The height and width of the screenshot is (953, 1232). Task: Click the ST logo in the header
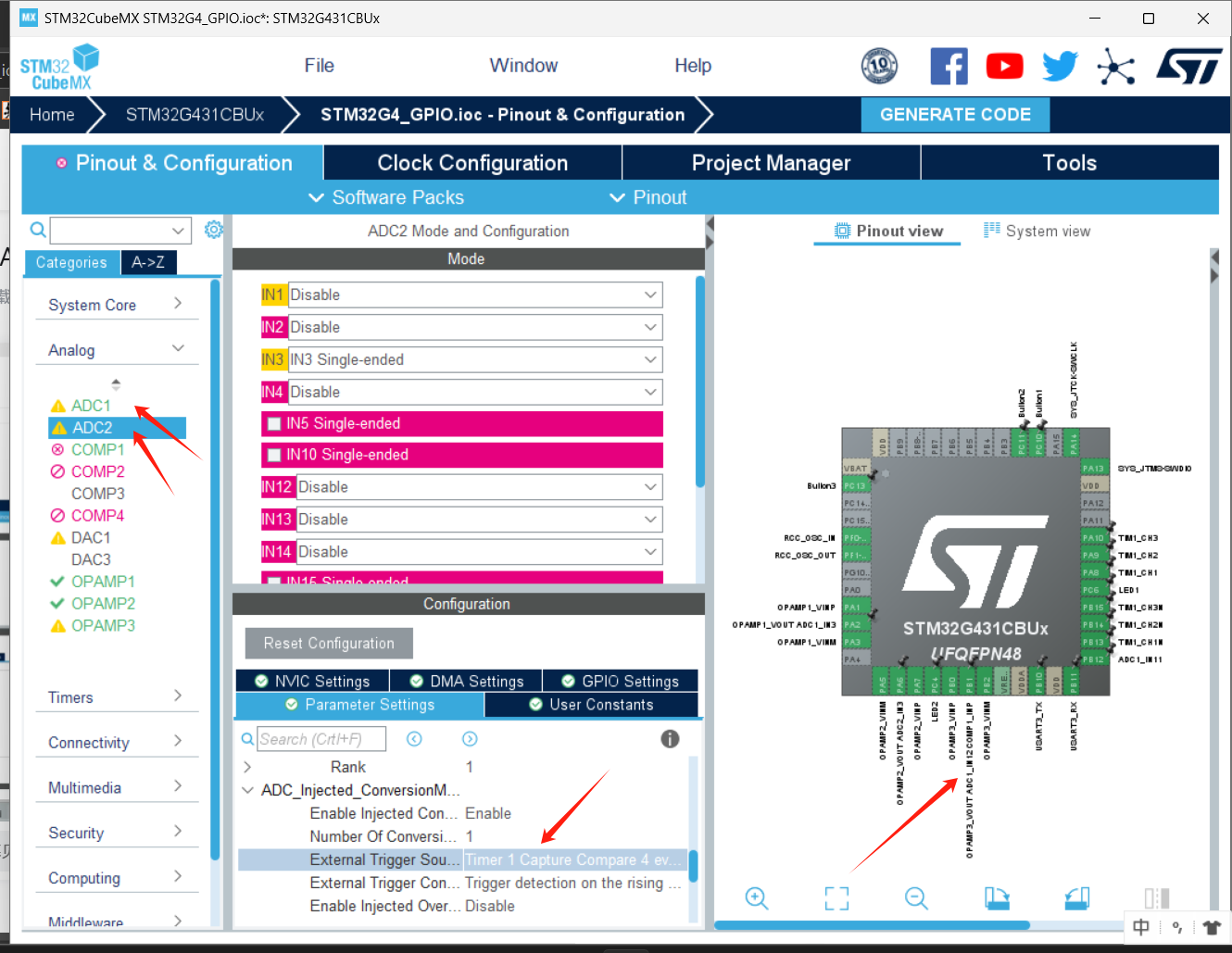1189,67
